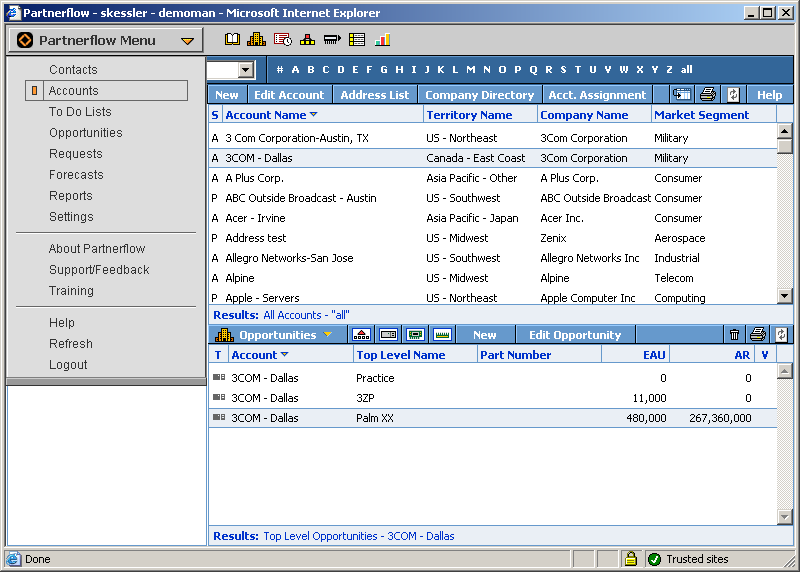Open Acct. Assignment
This screenshot has height=572, width=800.
point(597,95)
